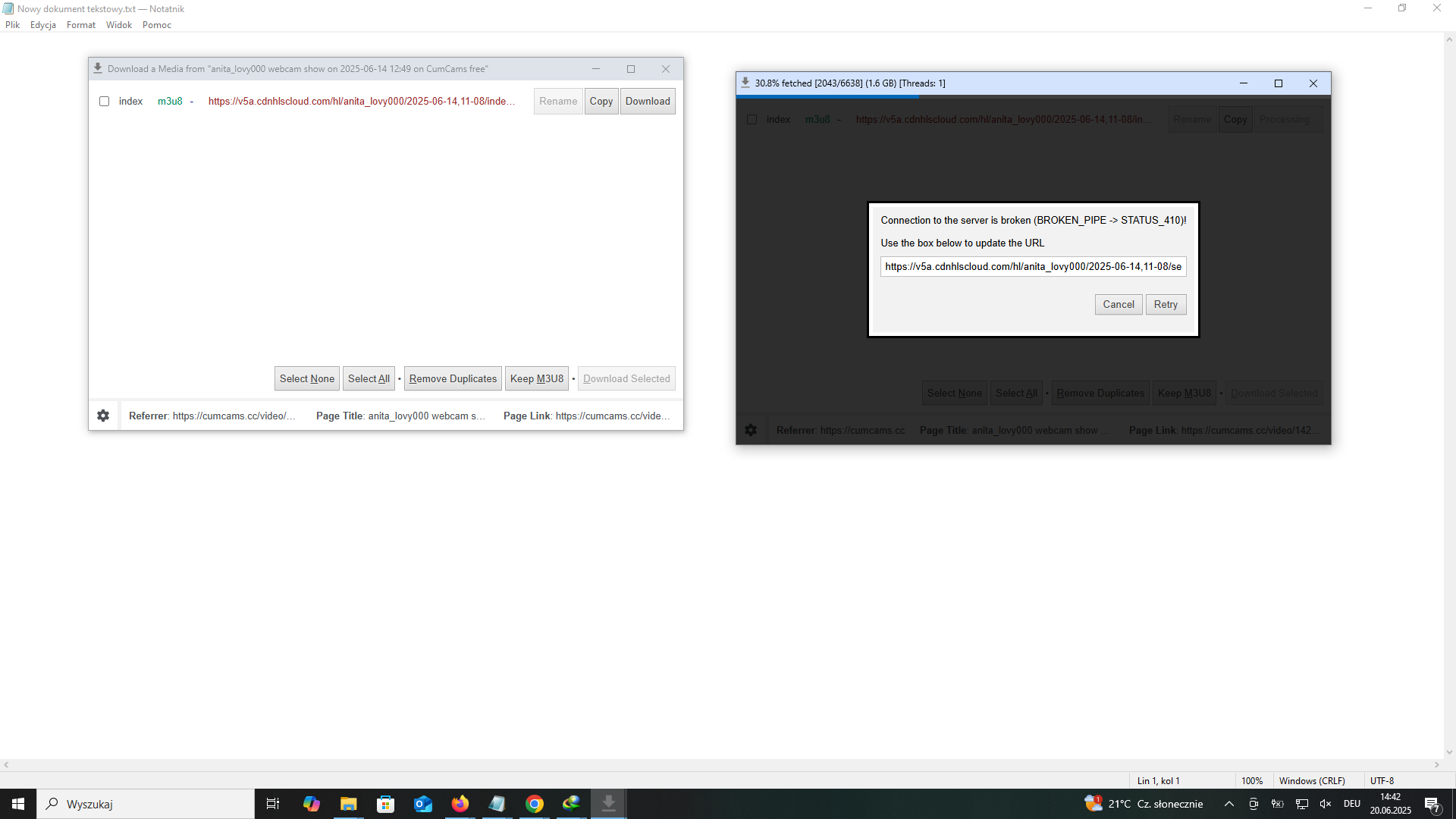Click the Microsoft Store taskbar icon
The image size is (1456, 819).
tap(386, 804)
